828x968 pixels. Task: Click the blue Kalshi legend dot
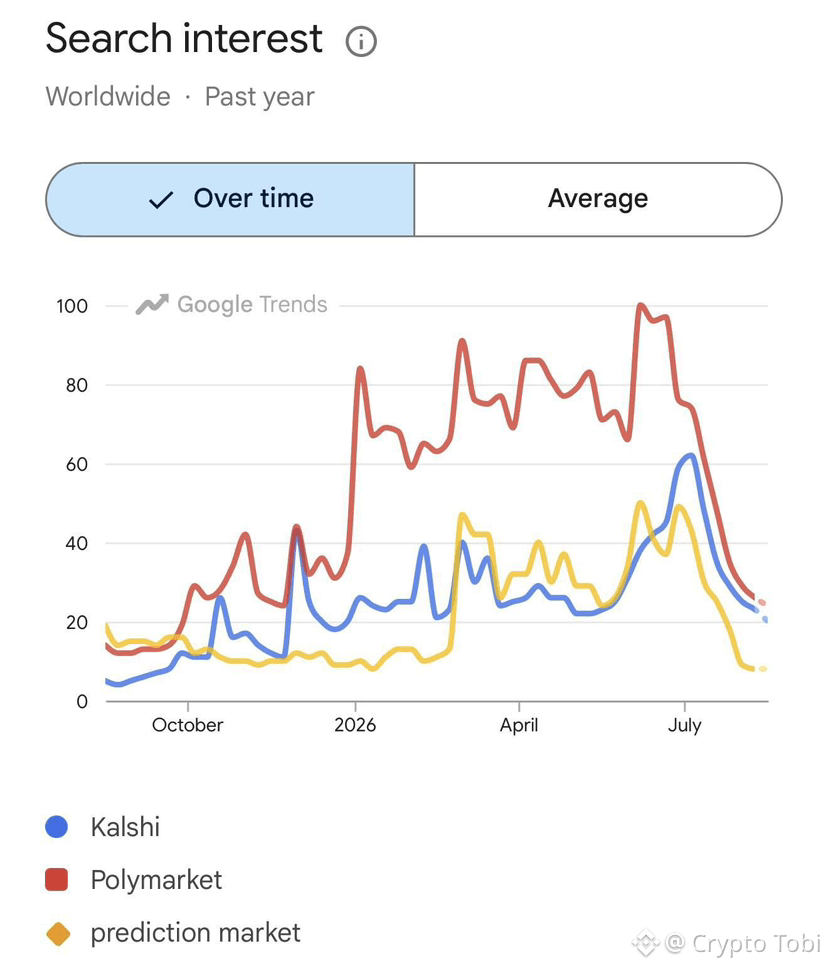[x=57, y=827]
